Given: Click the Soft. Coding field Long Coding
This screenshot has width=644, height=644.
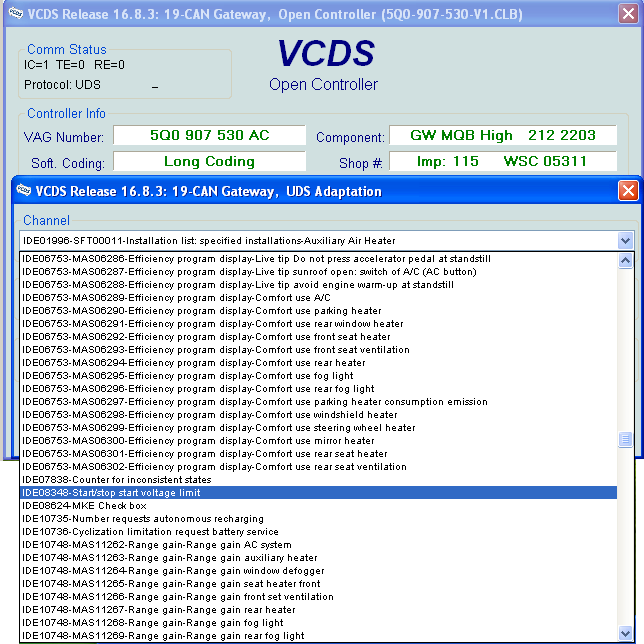Looking at the screenshot, I should pos(209,161).
